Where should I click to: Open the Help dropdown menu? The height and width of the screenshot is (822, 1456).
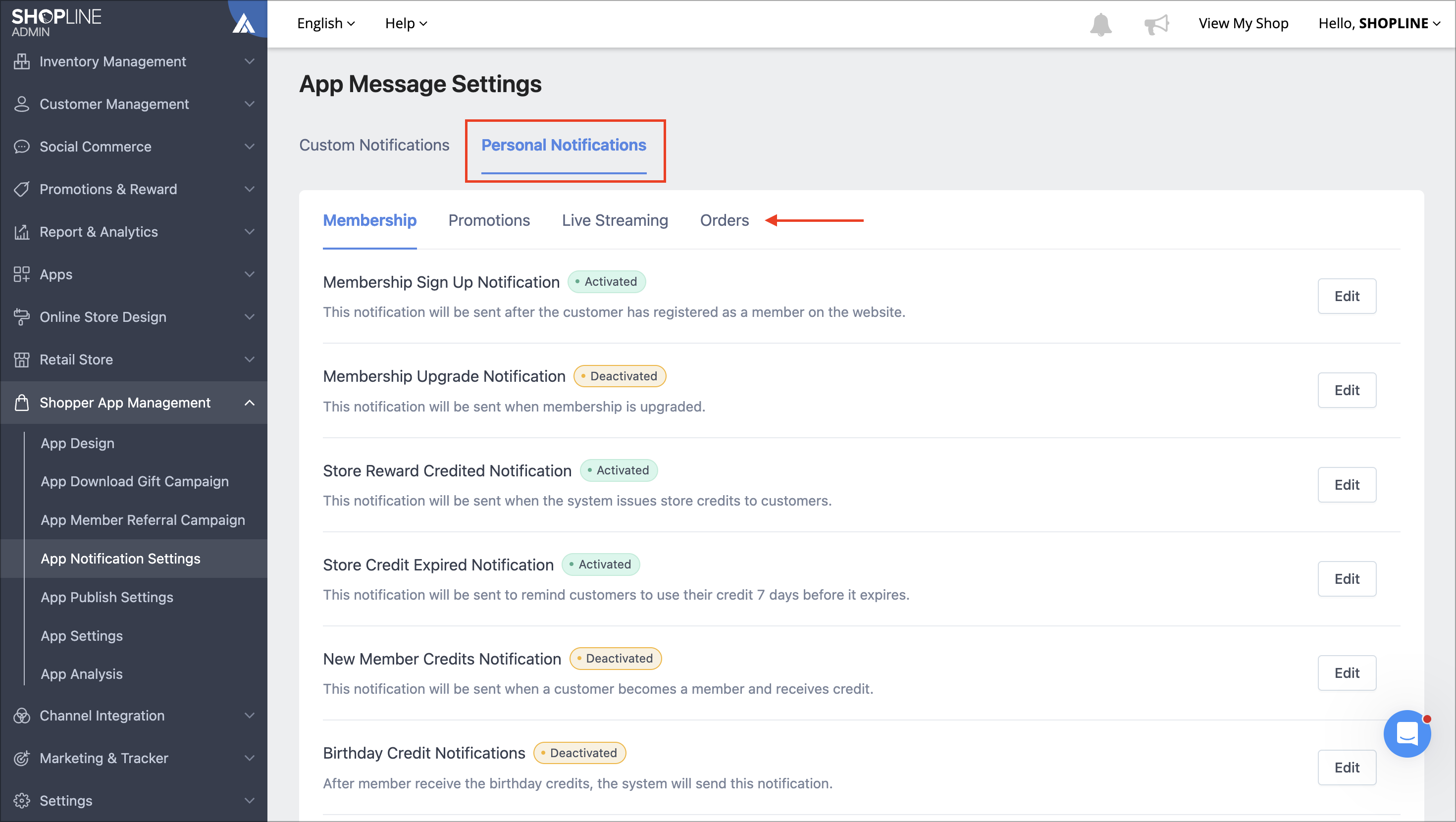click(406, 23)
